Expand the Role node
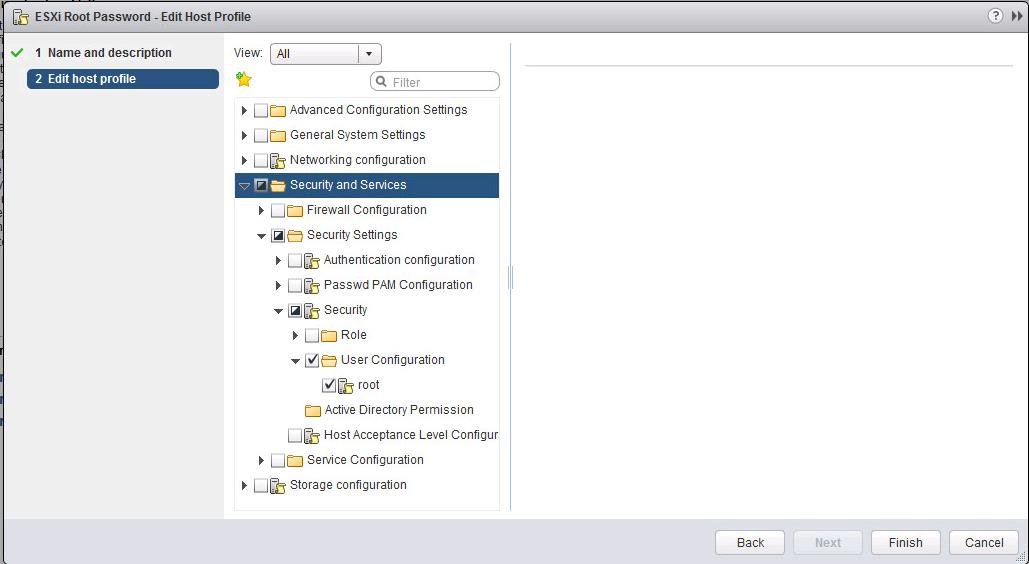The height and width of the screenshot is (564, 1029). click(295, 336)
